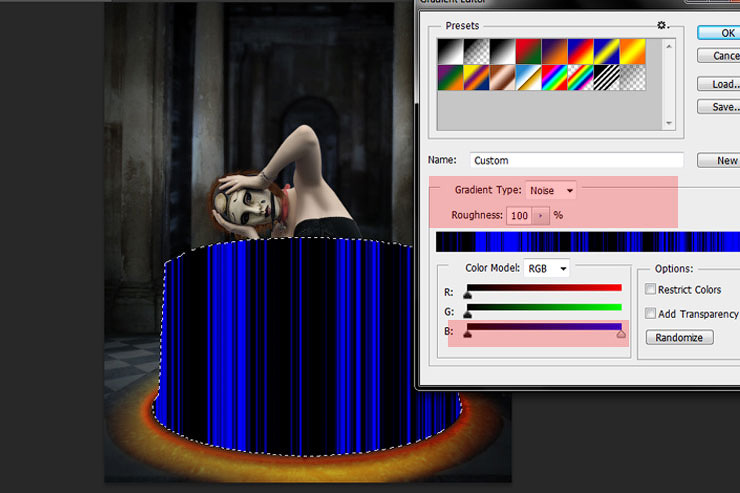Open the Gradient Type dropdown

tap(552, 190)
